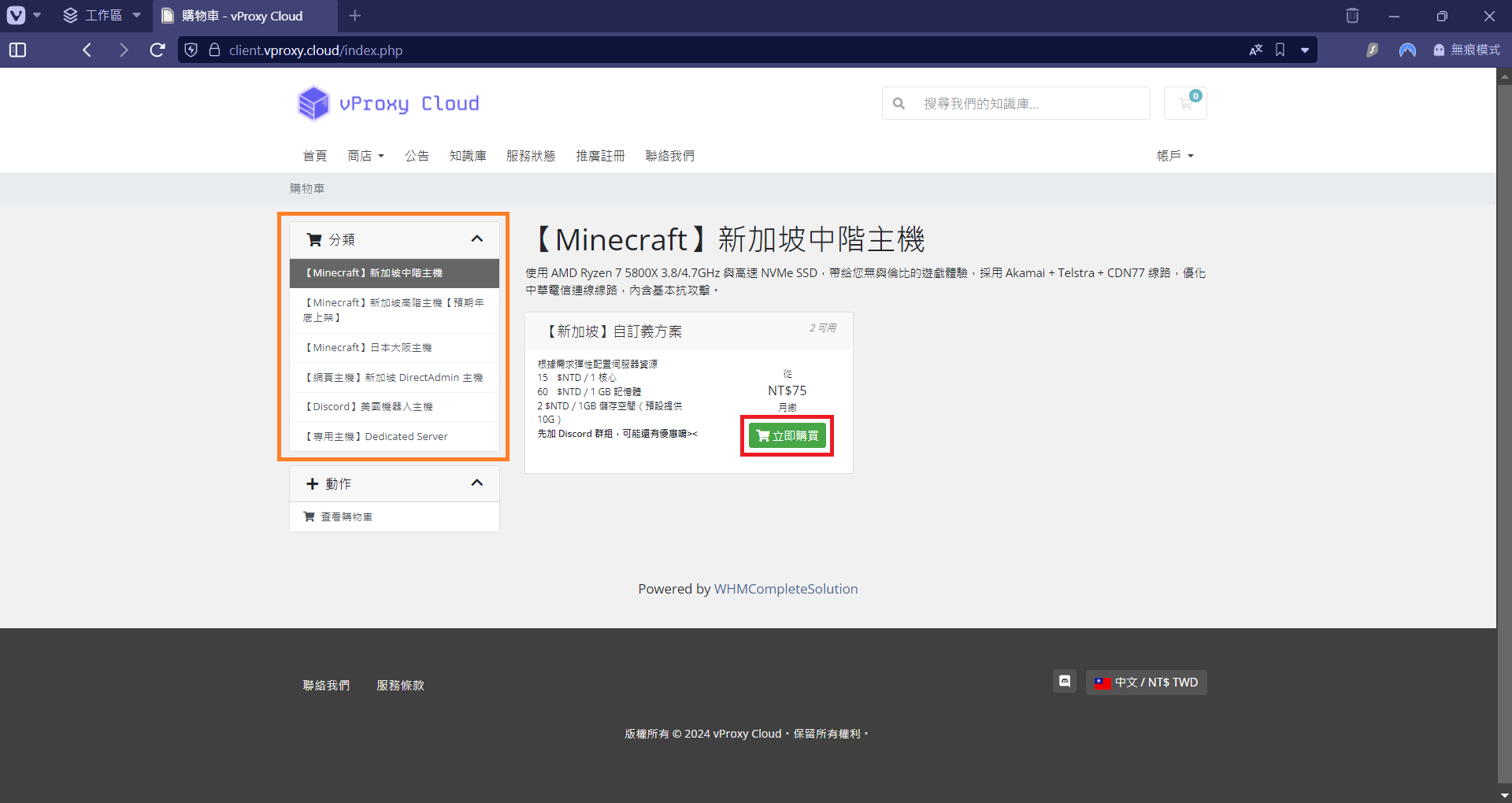
Task: Toggle the browser side panel icon
Action: tap(17, 50)
